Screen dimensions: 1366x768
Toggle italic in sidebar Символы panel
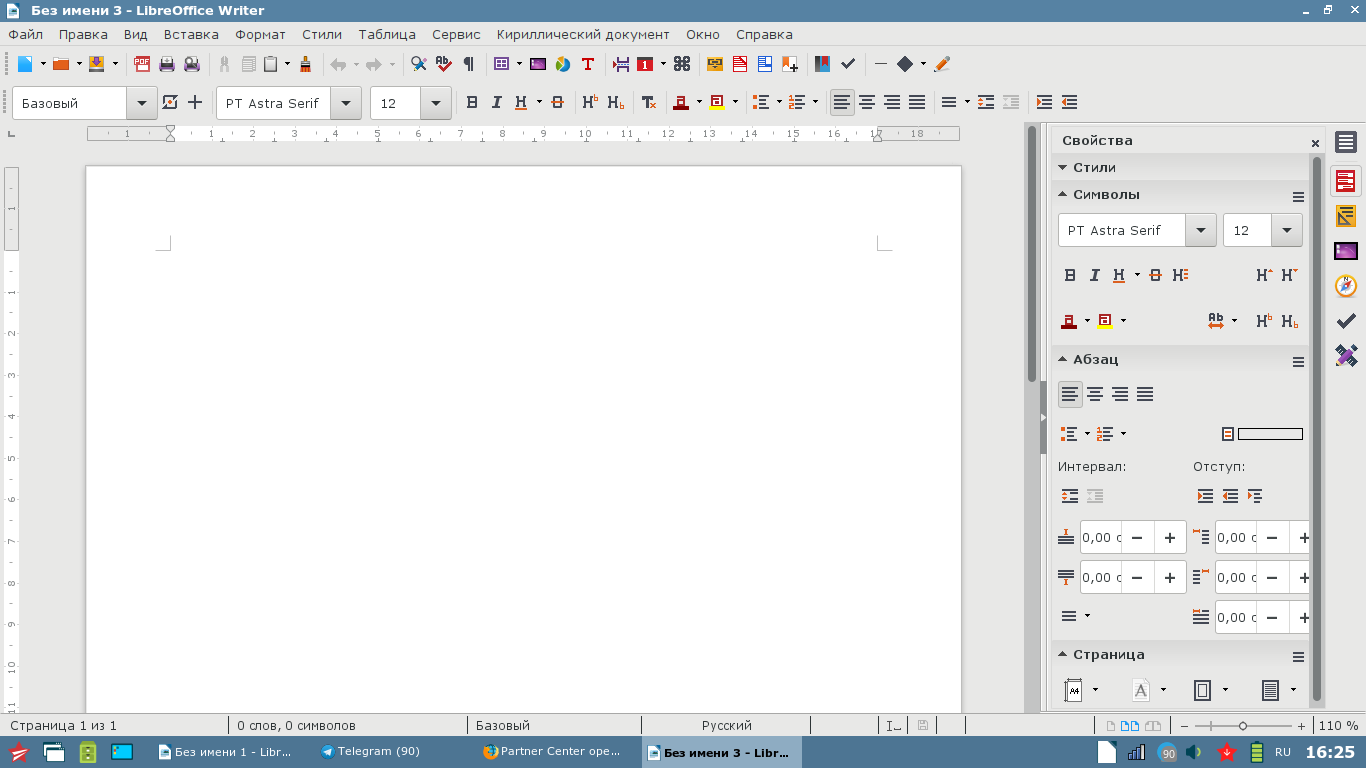tap(1095, 275)
